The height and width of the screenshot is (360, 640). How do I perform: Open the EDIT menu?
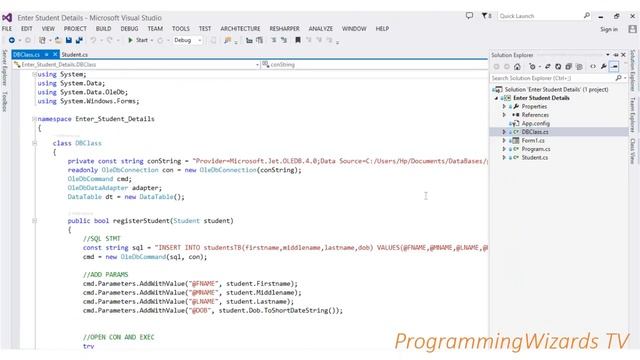coord(27,29)
